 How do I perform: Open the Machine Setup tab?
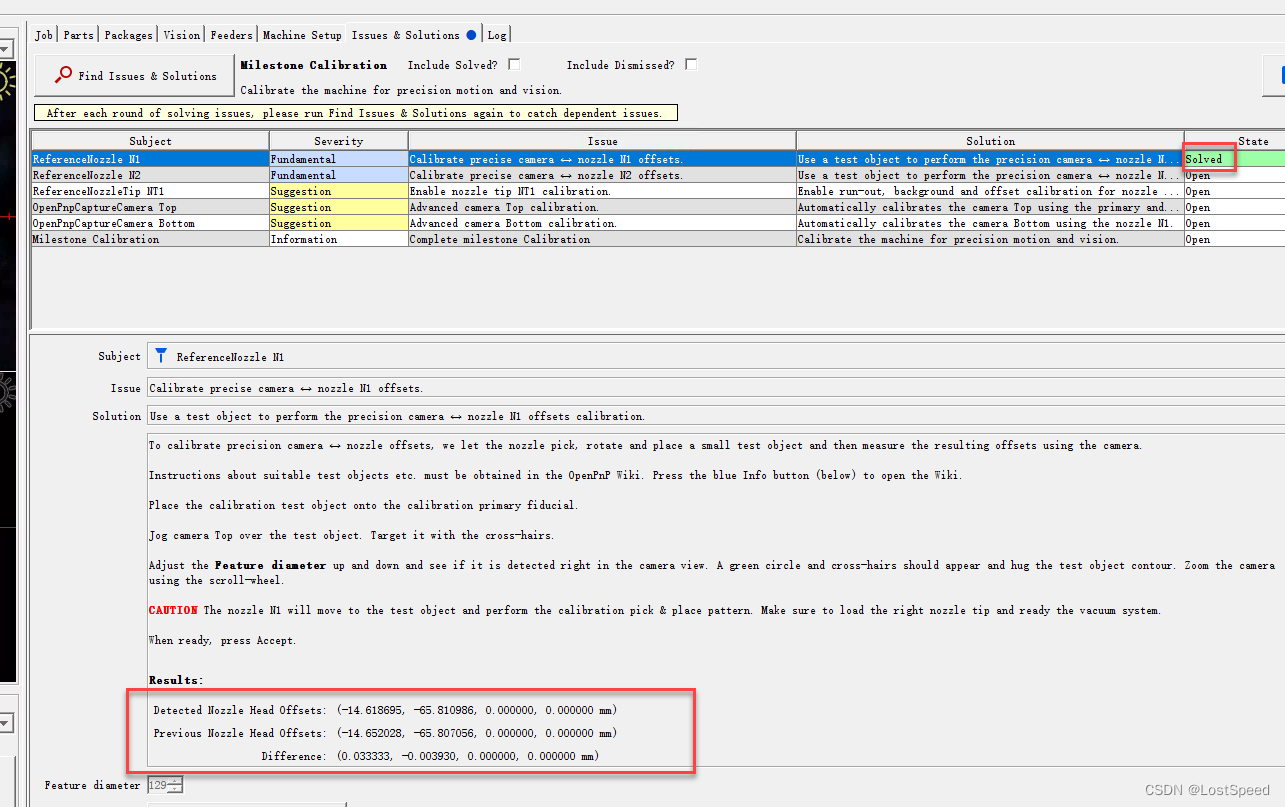(x=302, y=35)
